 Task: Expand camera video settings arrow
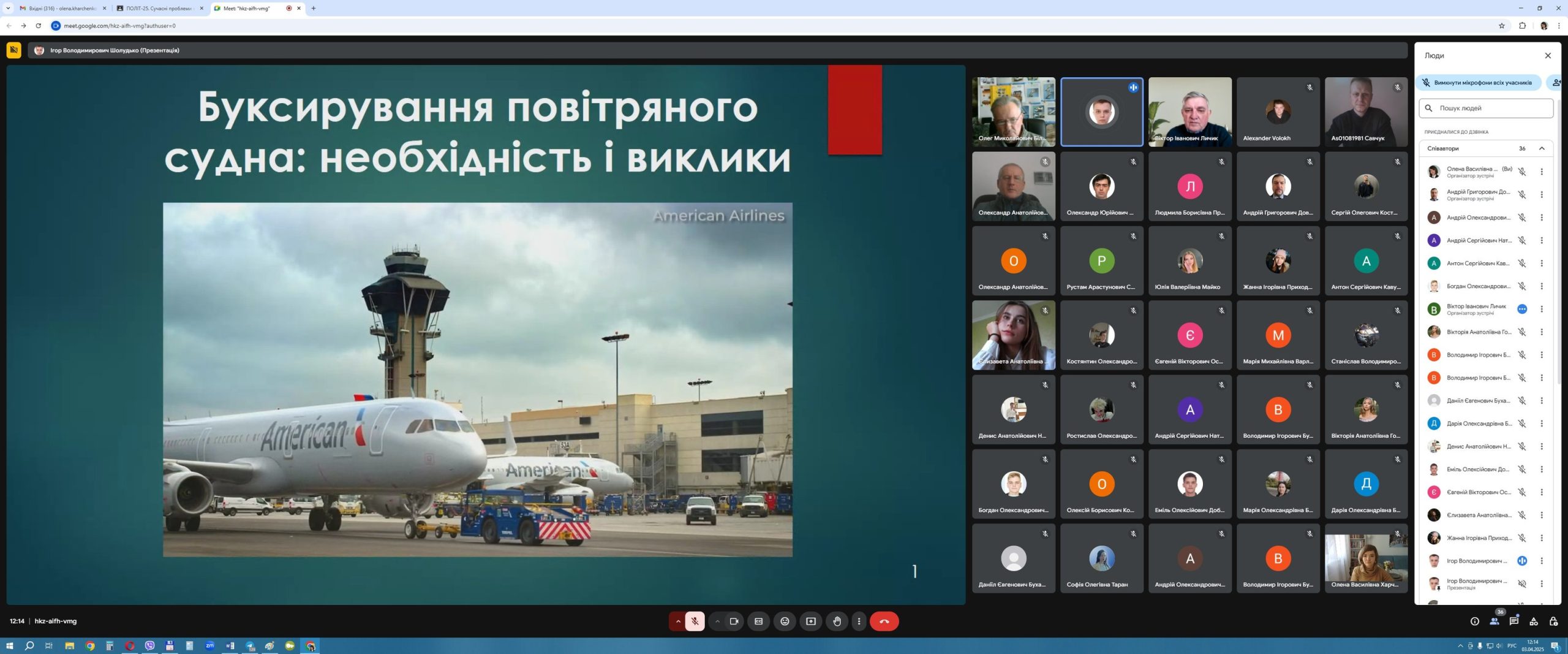(717, 621)
